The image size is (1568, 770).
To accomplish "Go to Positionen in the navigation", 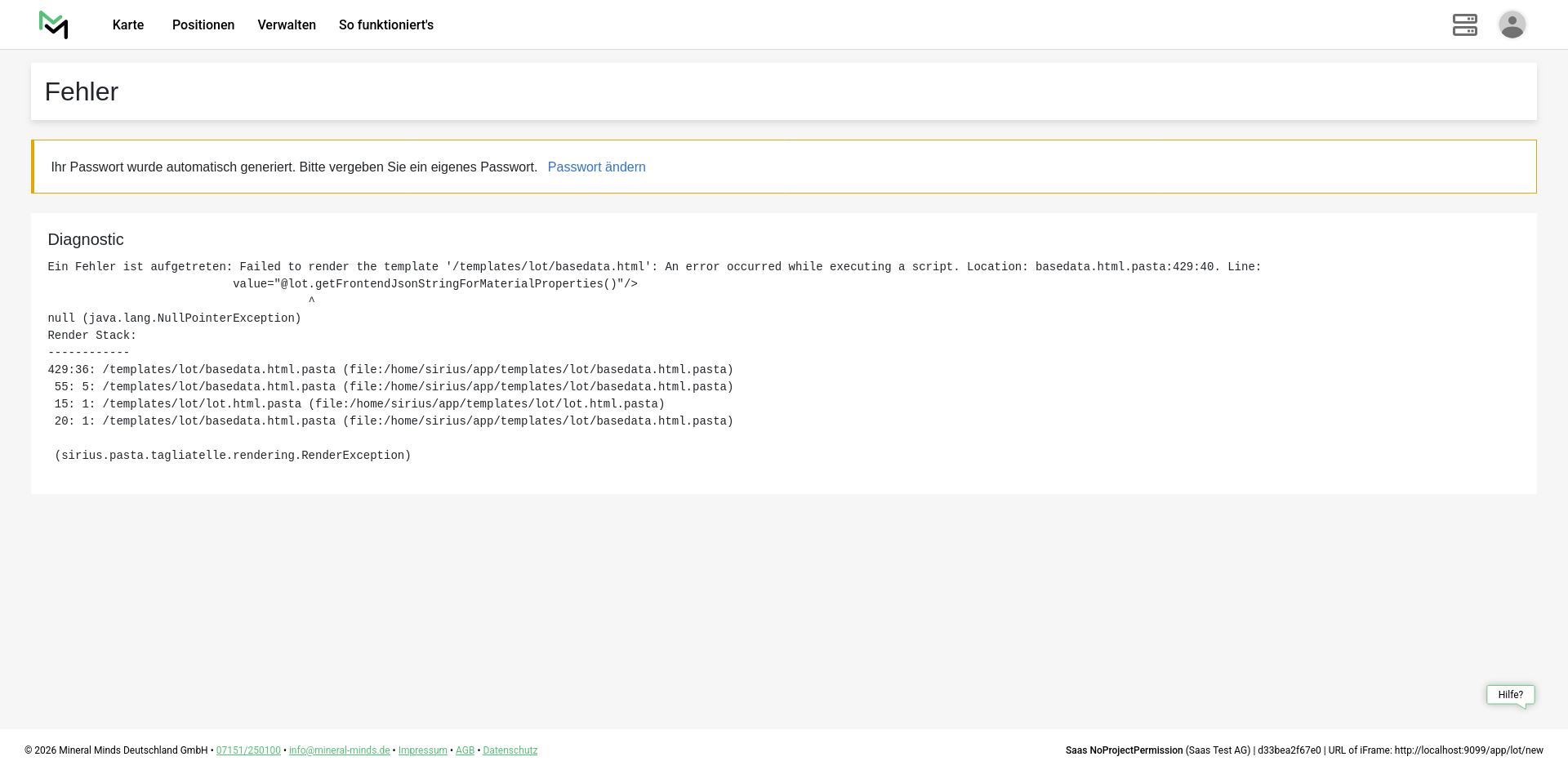I will pyautogui.click(x=203, y=25).
